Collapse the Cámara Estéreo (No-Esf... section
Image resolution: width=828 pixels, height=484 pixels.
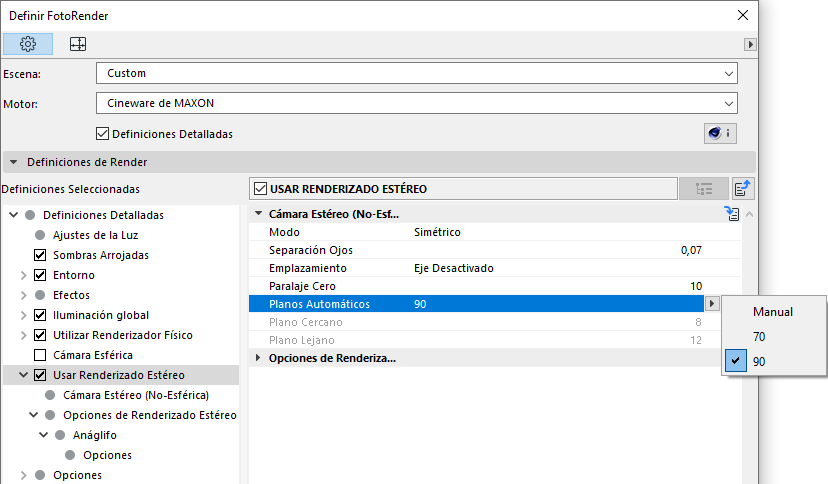[x=258, y=214]
